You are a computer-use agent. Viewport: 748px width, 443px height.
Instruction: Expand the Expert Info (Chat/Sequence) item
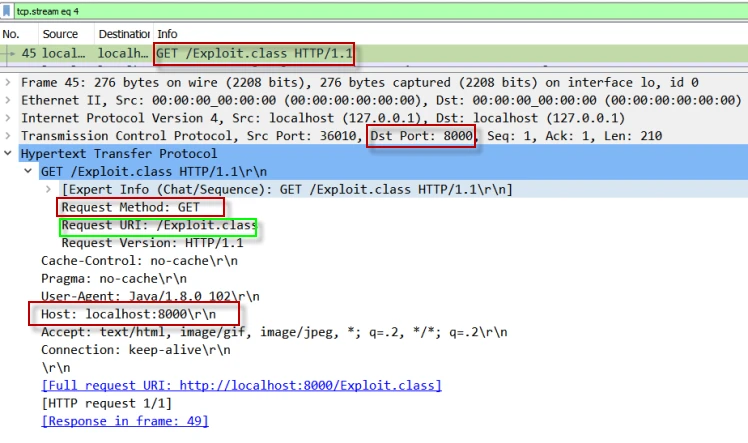click(x=49, y=190)
